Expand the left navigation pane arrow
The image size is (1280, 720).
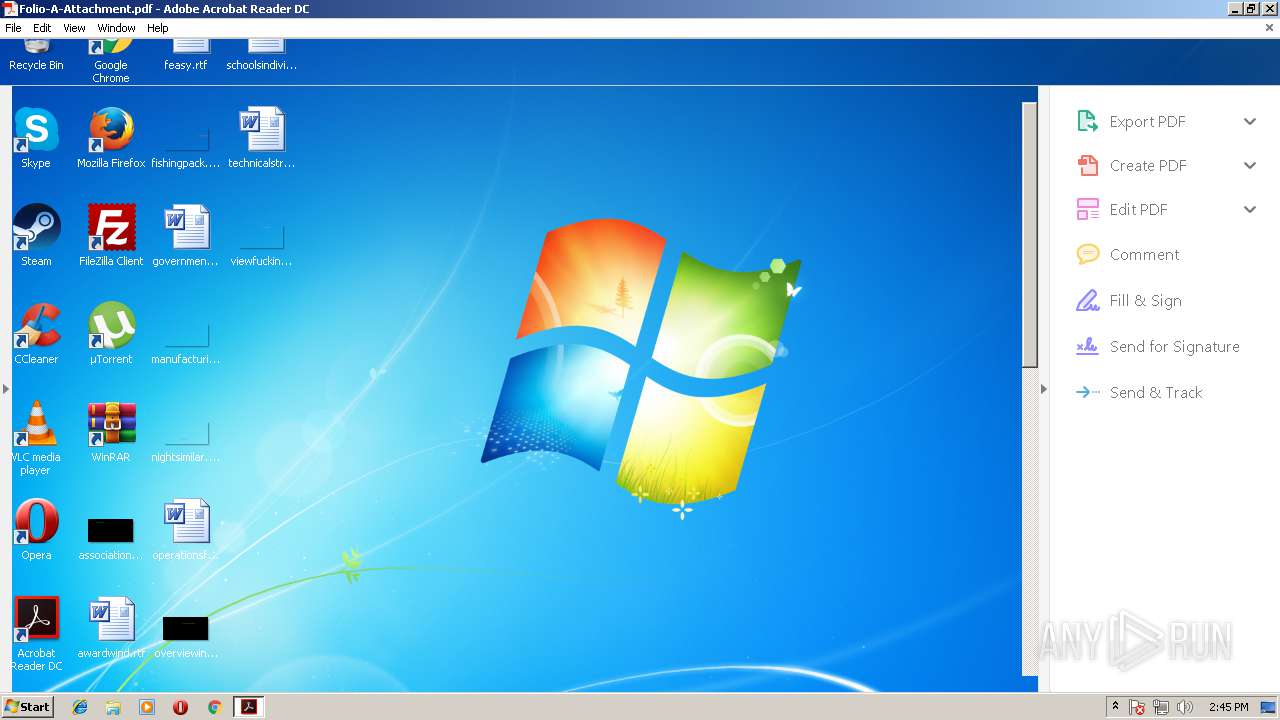[x=5, y=389]
